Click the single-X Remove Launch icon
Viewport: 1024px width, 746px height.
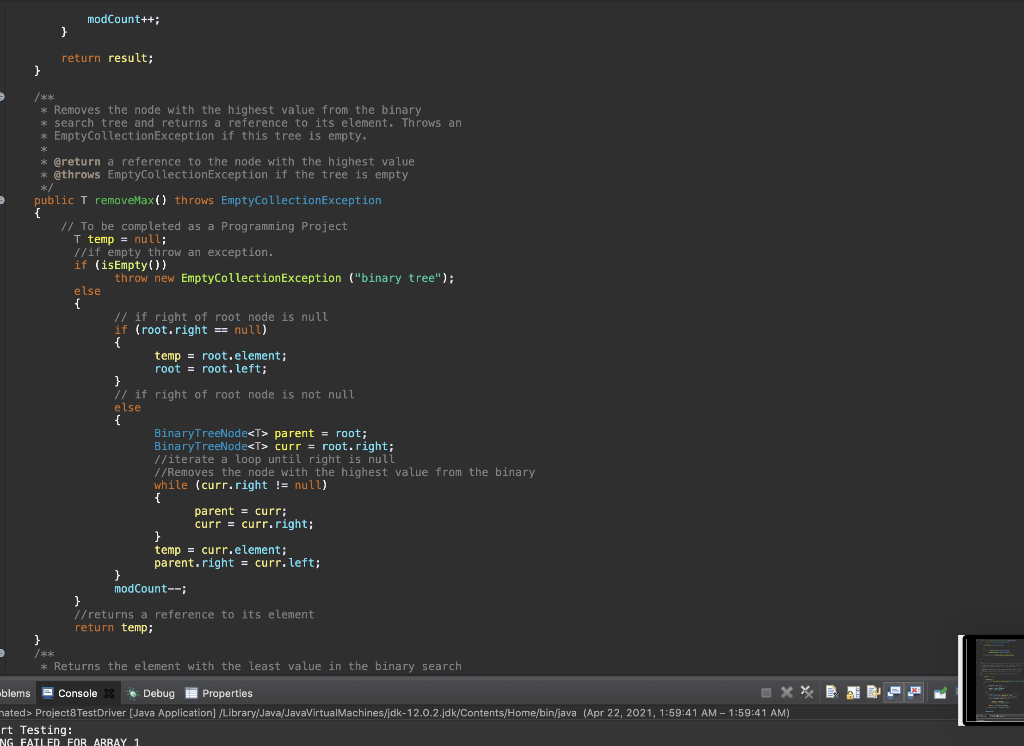[x=786, y=692]
